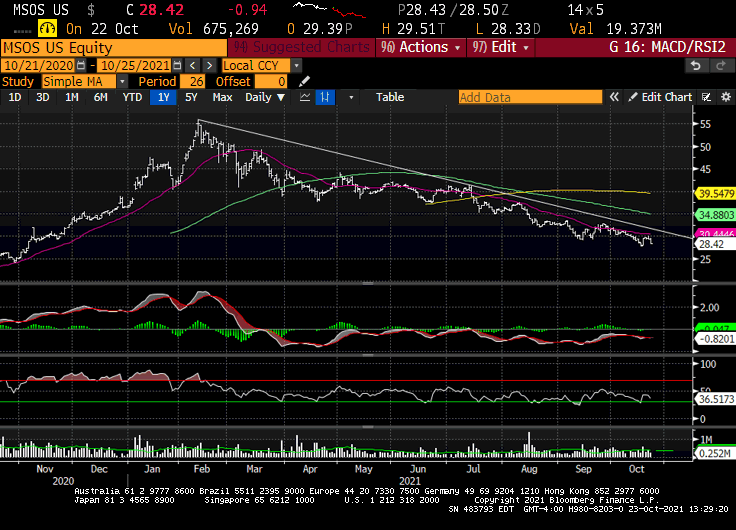The image size is (736, 530).
Task: Click the pencil icon beside Offset
Action: [304, 82]
